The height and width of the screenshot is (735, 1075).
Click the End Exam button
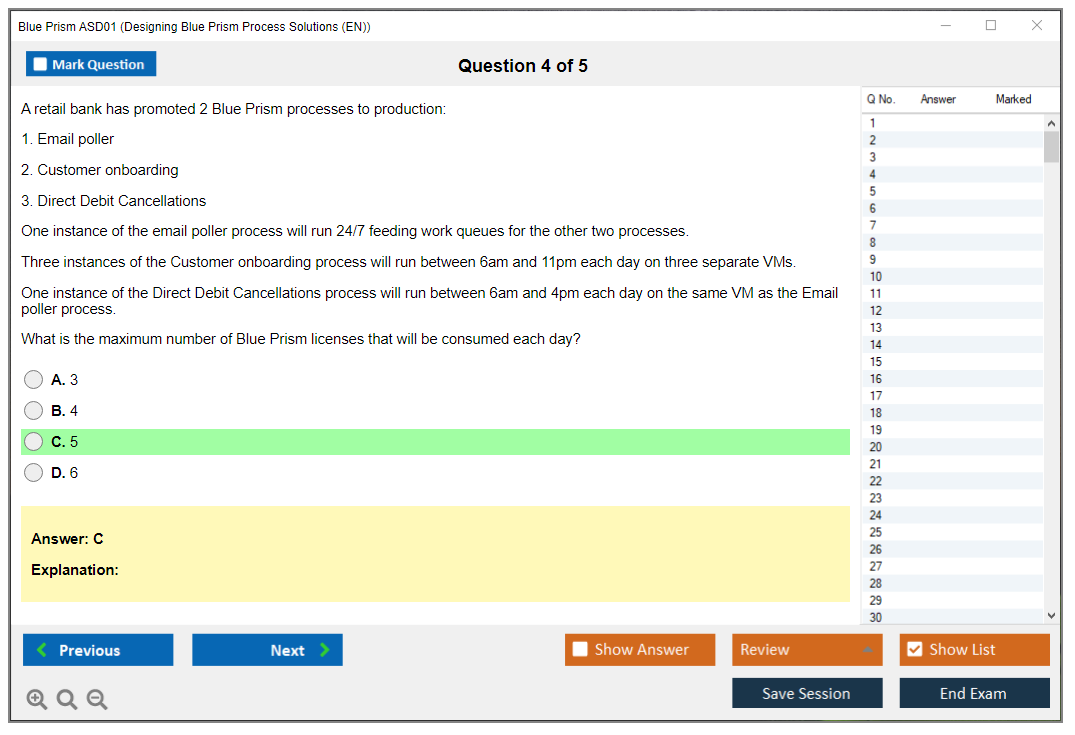click(x=974, y=693)
